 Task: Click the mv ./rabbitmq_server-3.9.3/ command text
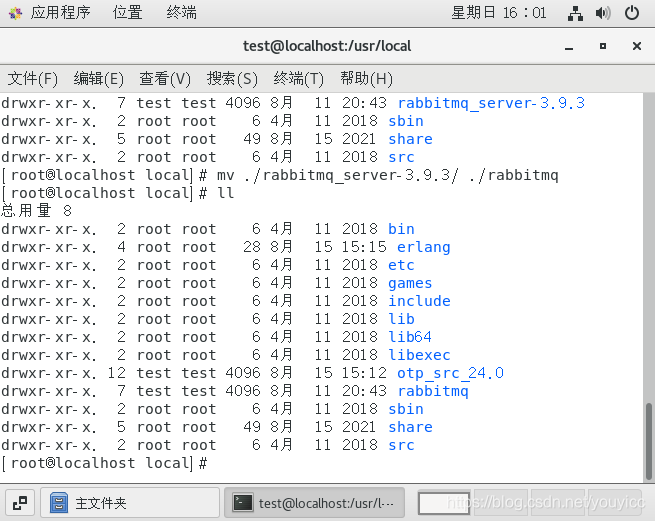coord(338,175)
